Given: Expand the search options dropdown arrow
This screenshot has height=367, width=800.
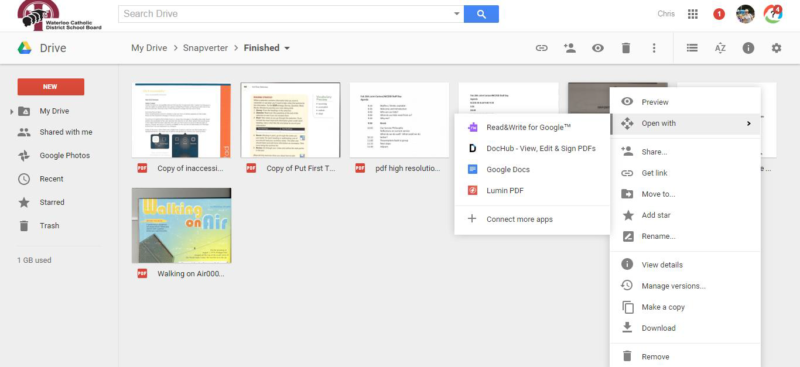Looking at the screenshot, I should tap(457, 14).
